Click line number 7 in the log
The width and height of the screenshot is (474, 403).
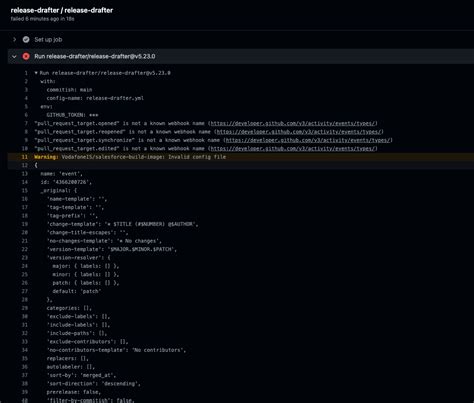point(26,123)
